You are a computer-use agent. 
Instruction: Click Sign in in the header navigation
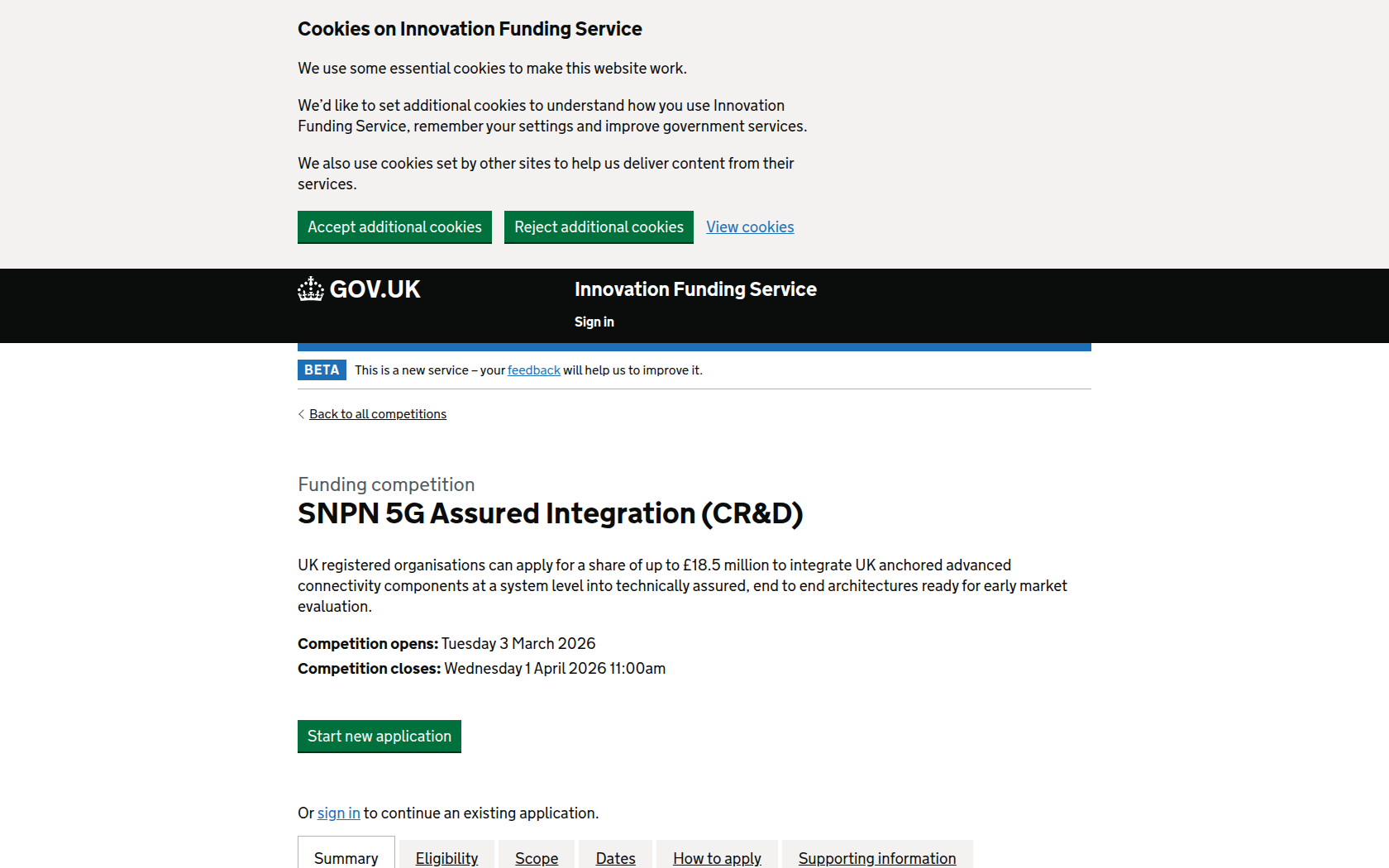pyautogui.click(x=594, y=322)
